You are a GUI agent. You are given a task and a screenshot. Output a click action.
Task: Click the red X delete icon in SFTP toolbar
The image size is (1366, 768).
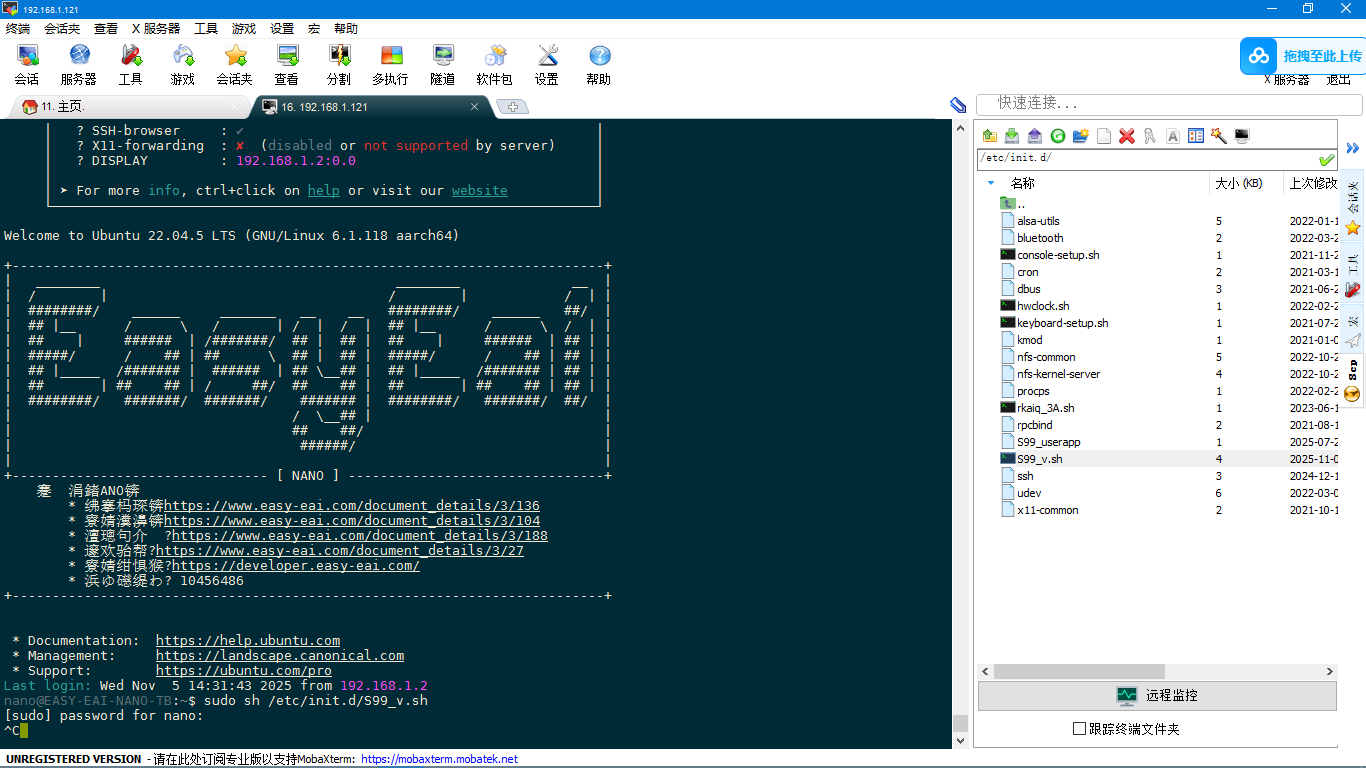pyautogui.click(x=1127, y=136)
